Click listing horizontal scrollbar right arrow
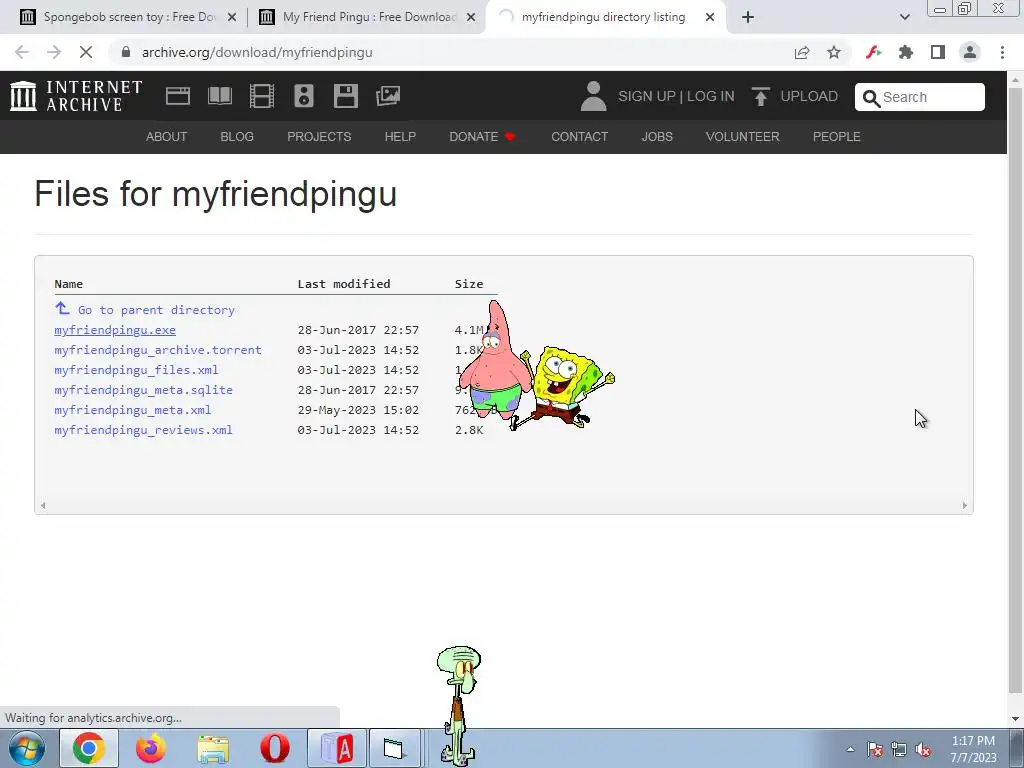 tap(965, 505)
